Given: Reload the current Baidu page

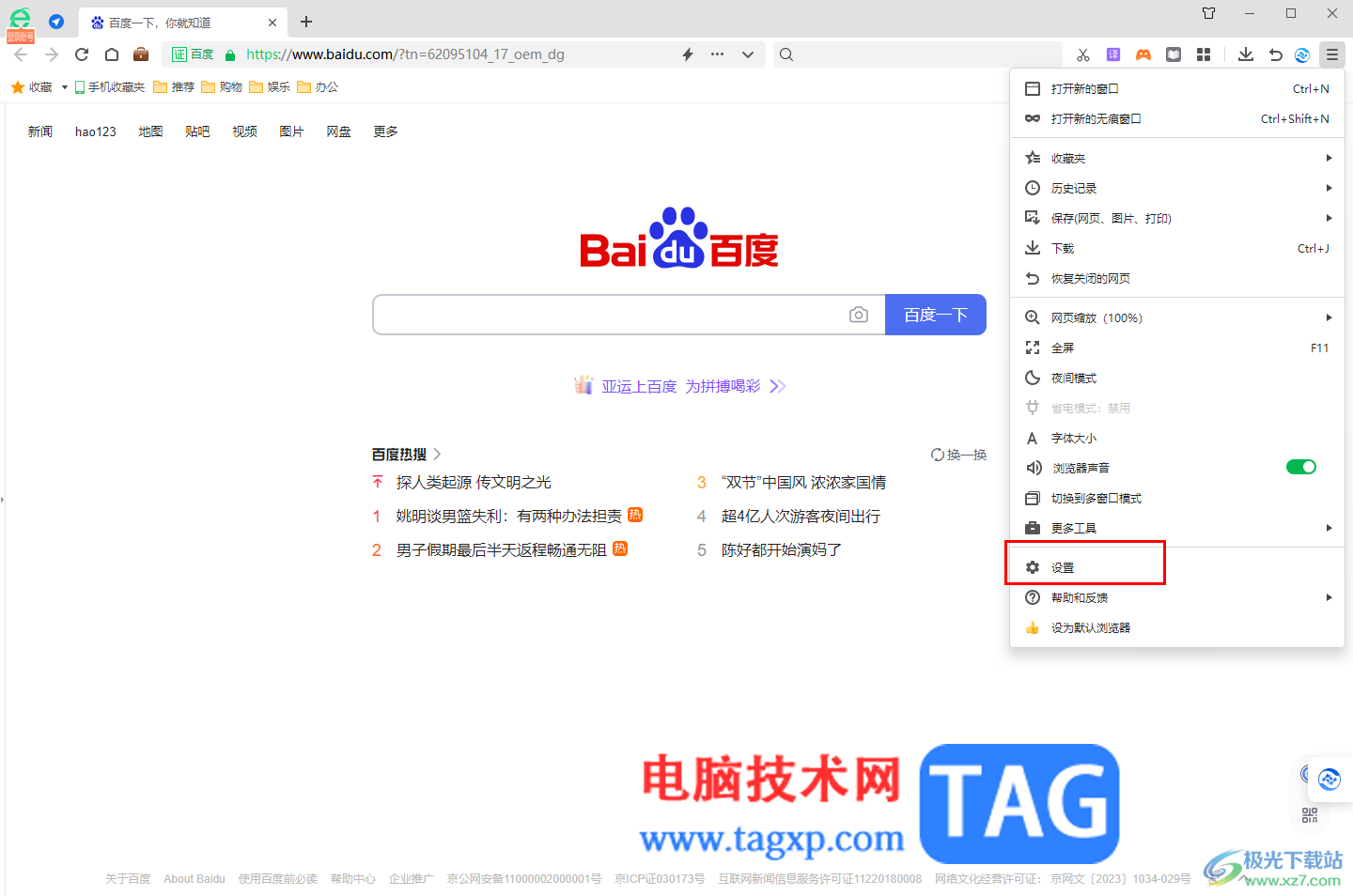Looking at the screenshot, I should click(x=82, y=54).
